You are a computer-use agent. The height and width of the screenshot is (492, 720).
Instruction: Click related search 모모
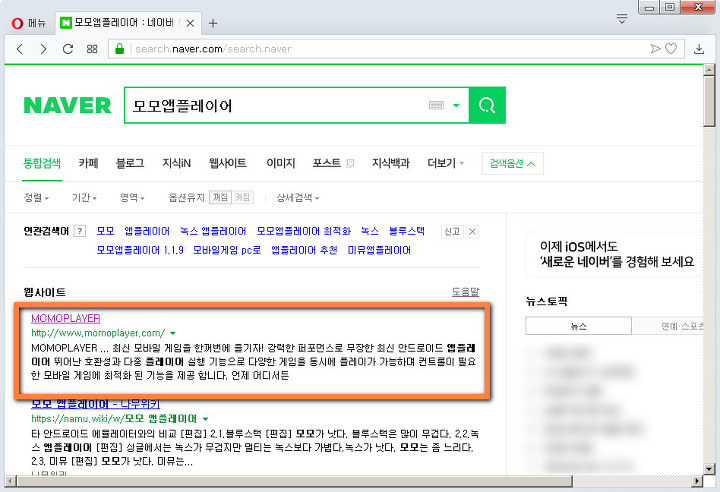point(105,231)
